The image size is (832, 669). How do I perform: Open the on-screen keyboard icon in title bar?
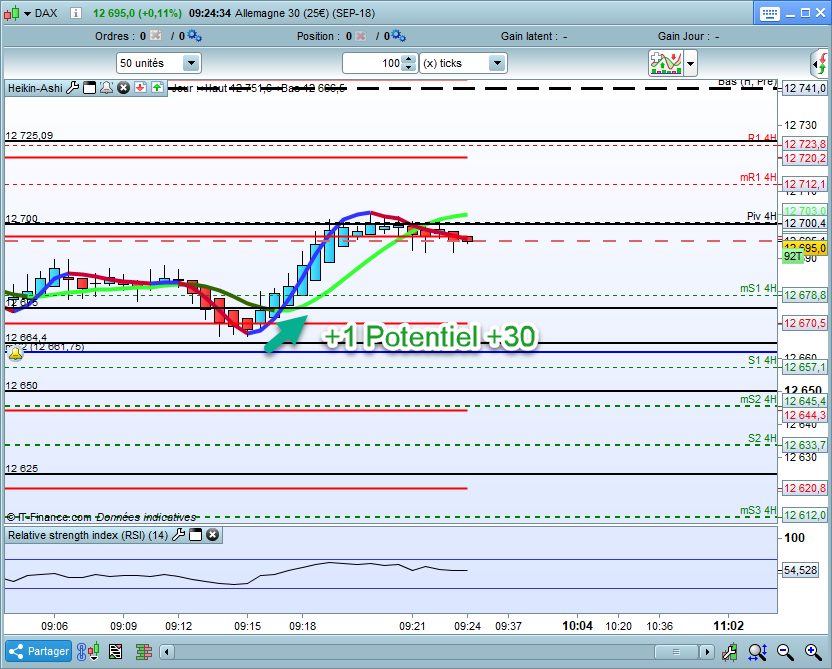click(x=769, y=13)
